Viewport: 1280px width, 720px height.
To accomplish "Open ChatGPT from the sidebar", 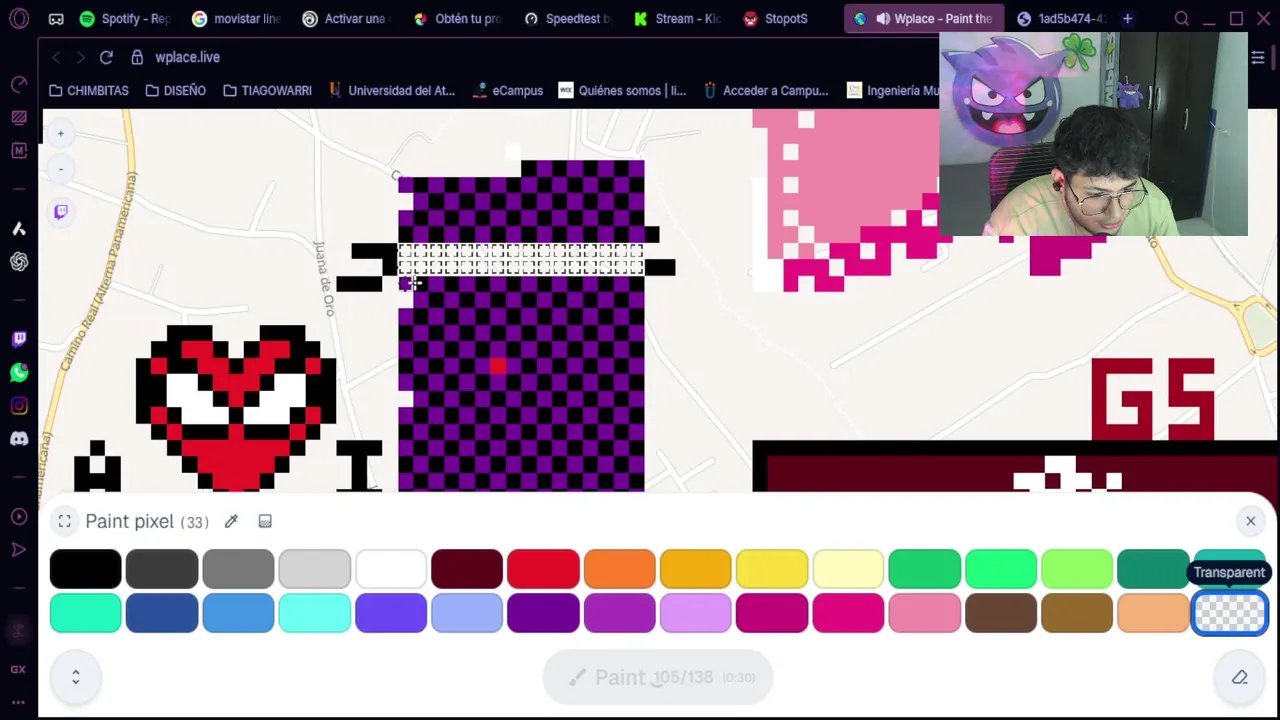I will (19, 262).
